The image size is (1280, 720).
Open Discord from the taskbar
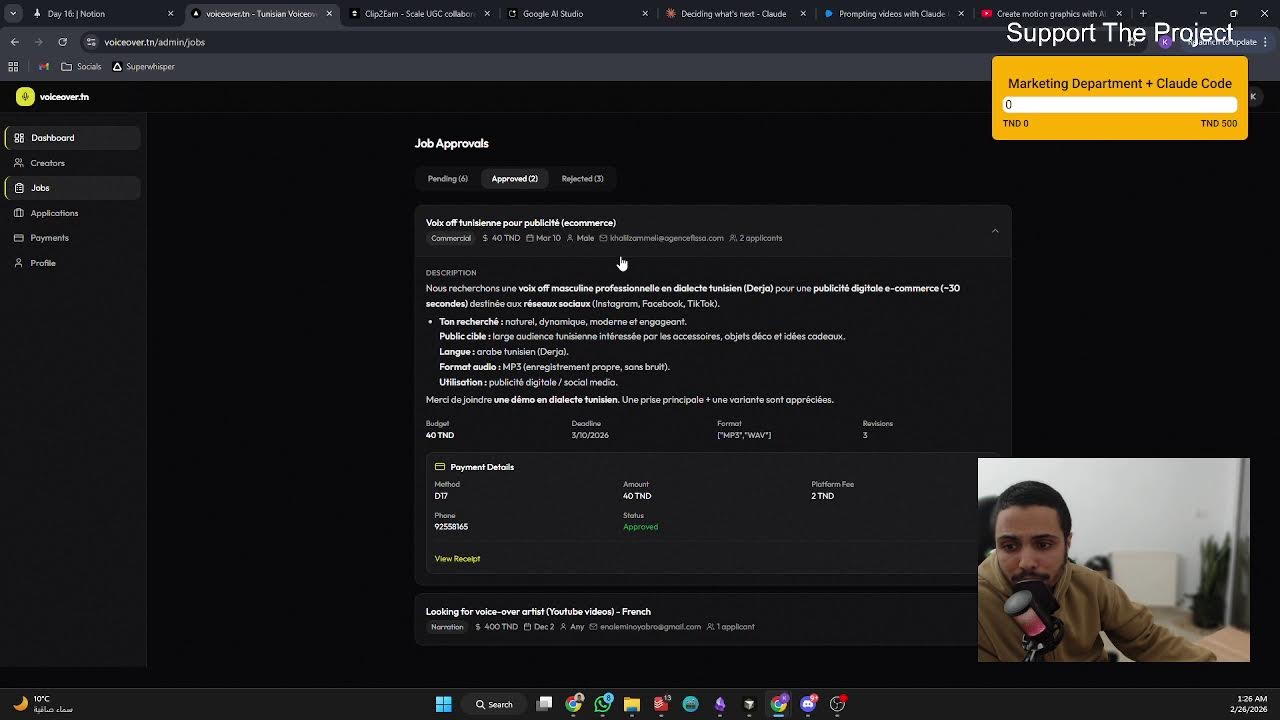[808, 704]
